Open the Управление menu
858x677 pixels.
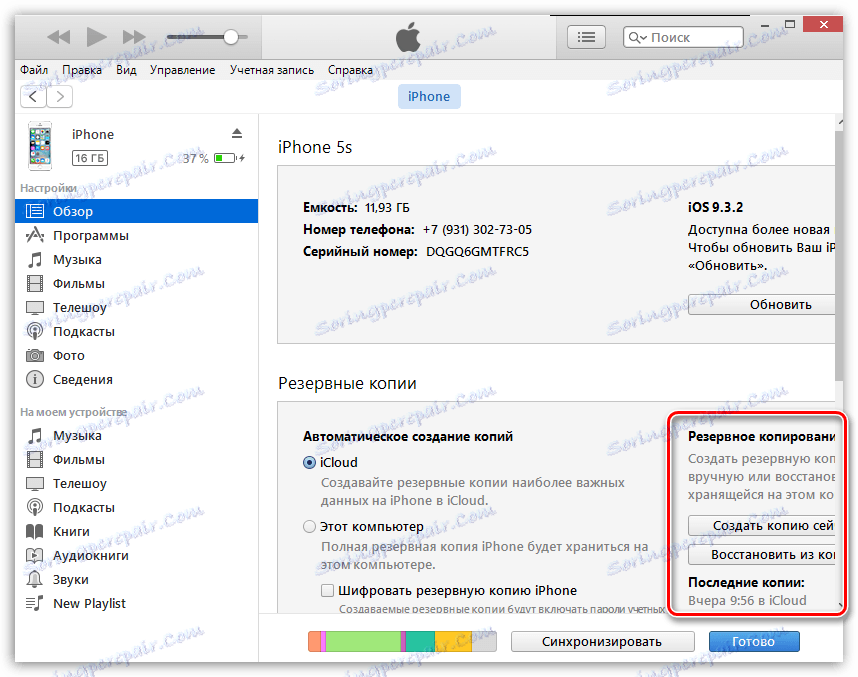coord(182,70)
